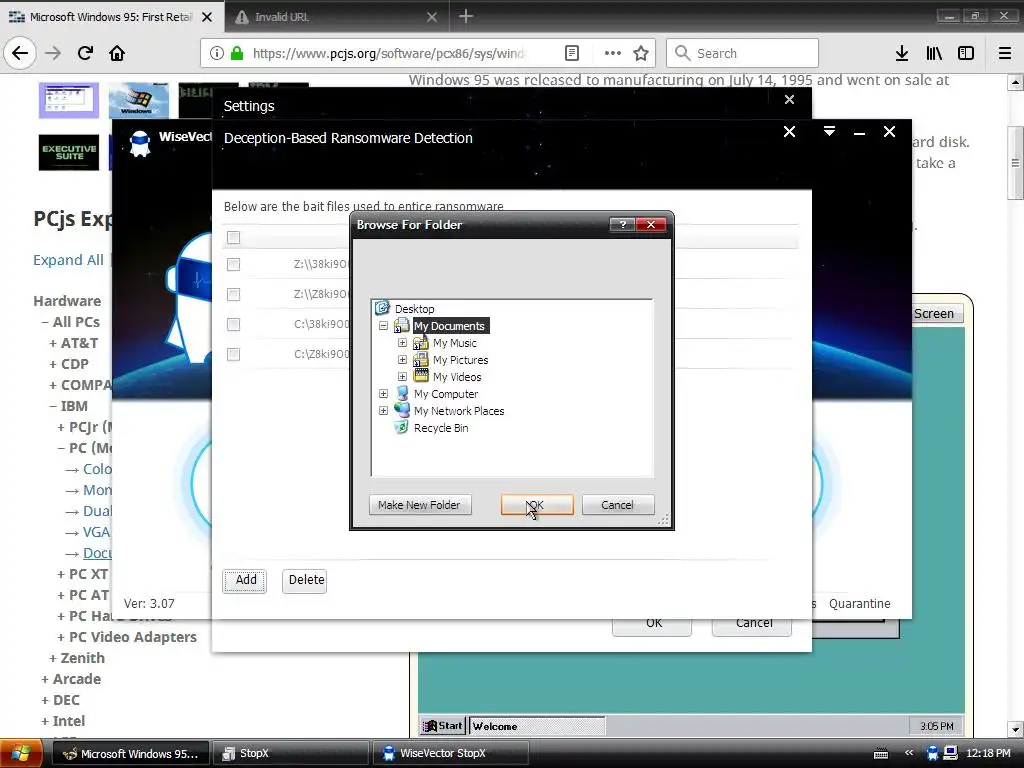Open a new tab with plus icon

[466, 16]
